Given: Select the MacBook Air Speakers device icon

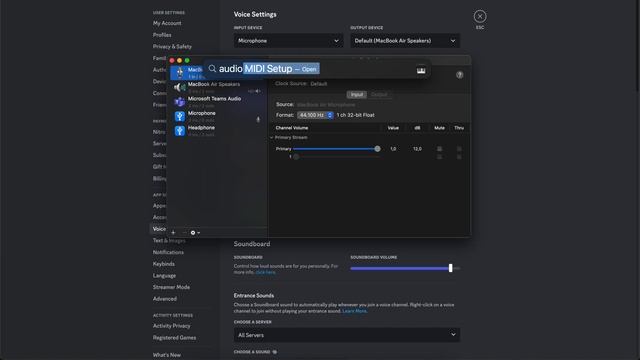Looking at the screenshot, I should [x=180, y=87].
